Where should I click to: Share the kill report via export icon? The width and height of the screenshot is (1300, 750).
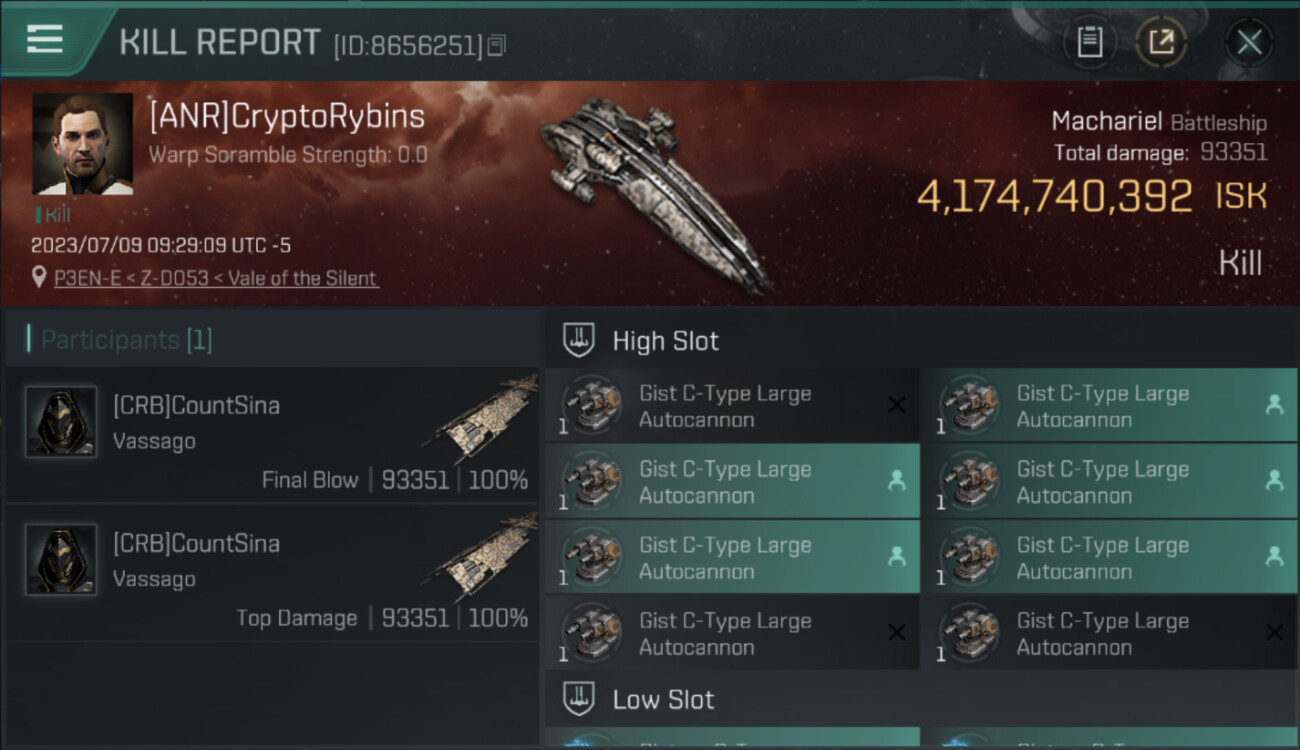(x=1161, y=42)
